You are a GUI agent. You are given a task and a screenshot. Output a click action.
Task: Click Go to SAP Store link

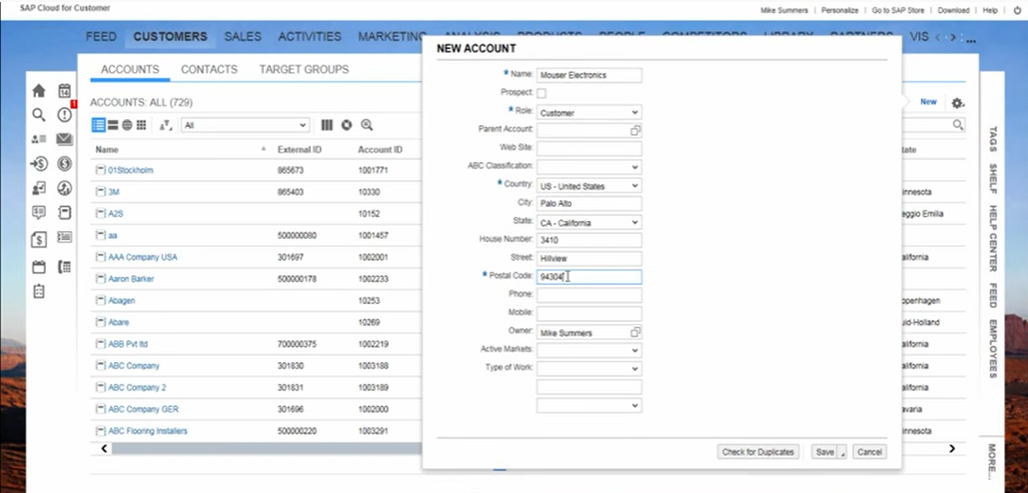tap(898, 10)
